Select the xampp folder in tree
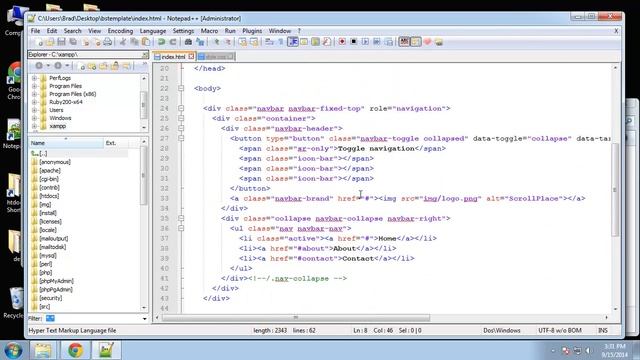 (58, 126)
